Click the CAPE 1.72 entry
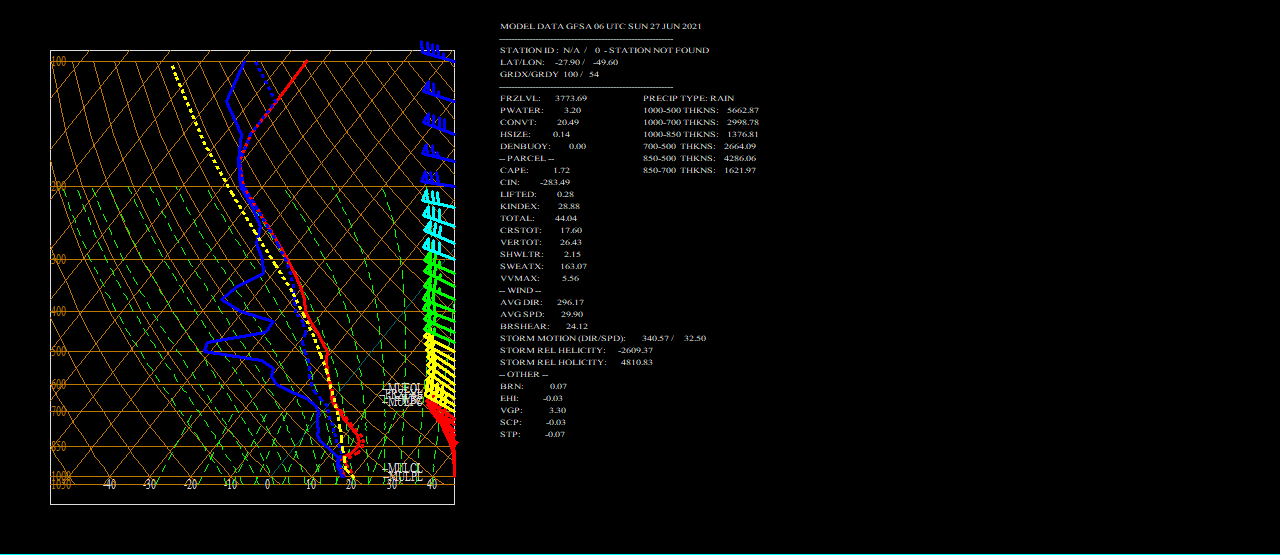Screen dimensions: 1280x555 tap(535, 170)
